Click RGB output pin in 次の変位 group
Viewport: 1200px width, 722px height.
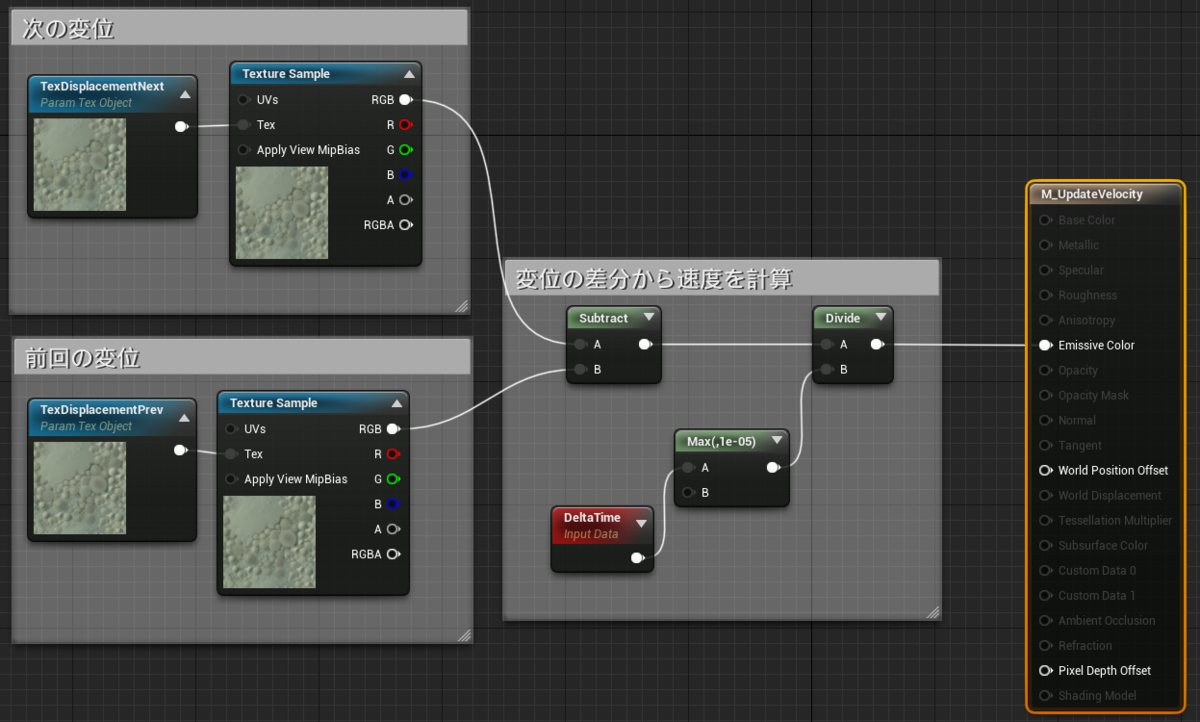tap(406, 100)
